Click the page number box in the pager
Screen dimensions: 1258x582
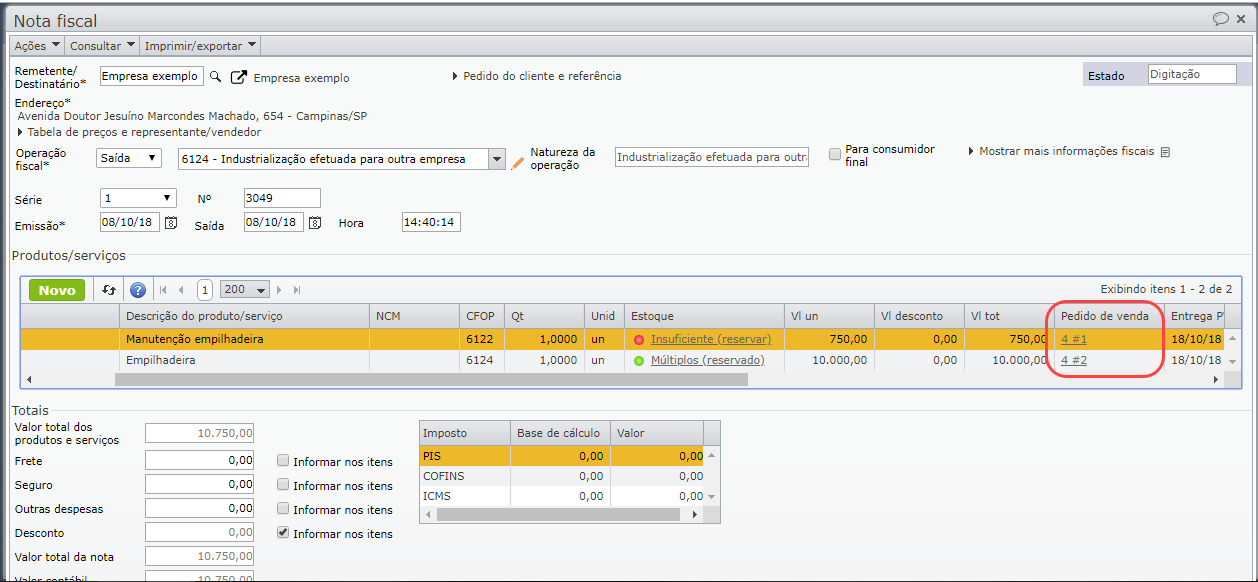point(205,290)
